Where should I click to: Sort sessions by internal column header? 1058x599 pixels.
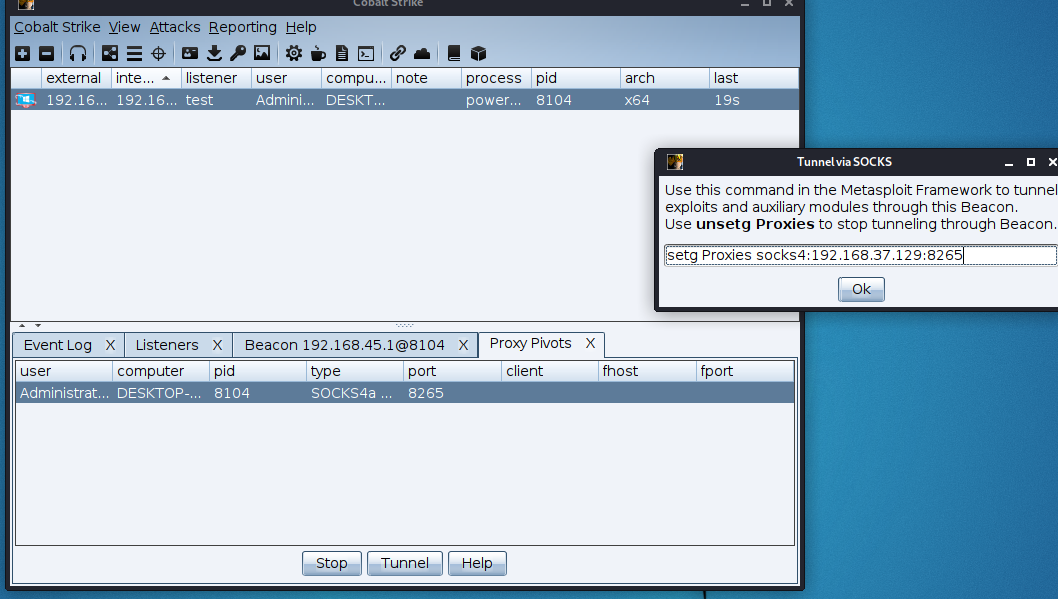[146, 78]
